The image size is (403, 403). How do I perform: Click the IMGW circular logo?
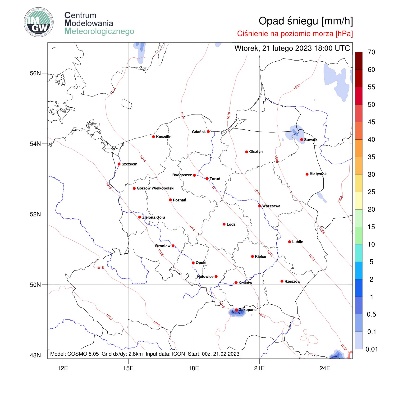tap(39, 22)
